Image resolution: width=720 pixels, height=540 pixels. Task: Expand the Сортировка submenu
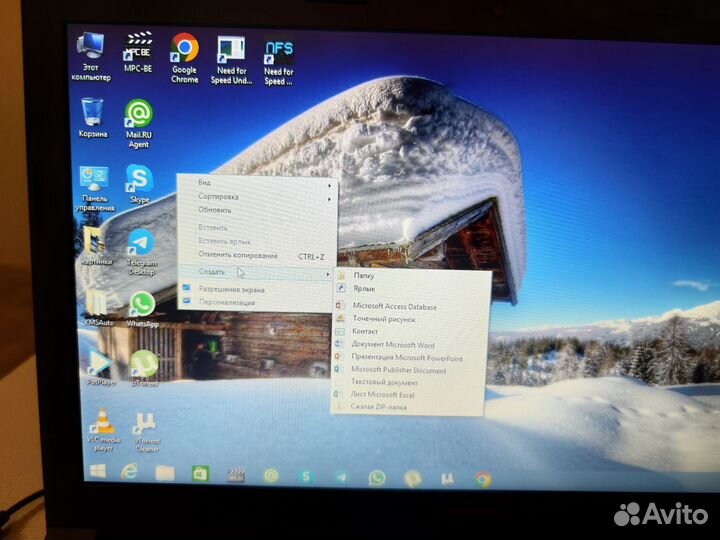click(x=256, y=197)
